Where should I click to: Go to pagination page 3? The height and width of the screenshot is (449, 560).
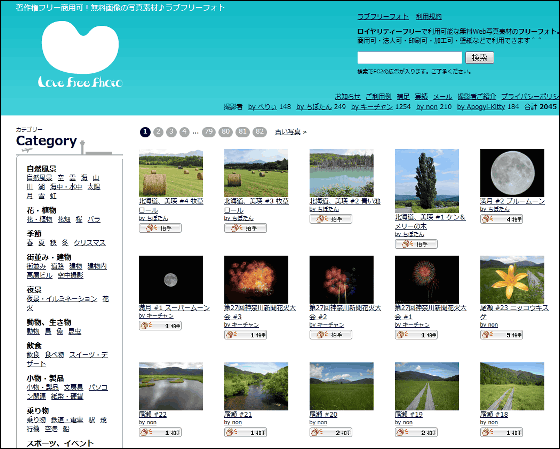tap(171, 132)
